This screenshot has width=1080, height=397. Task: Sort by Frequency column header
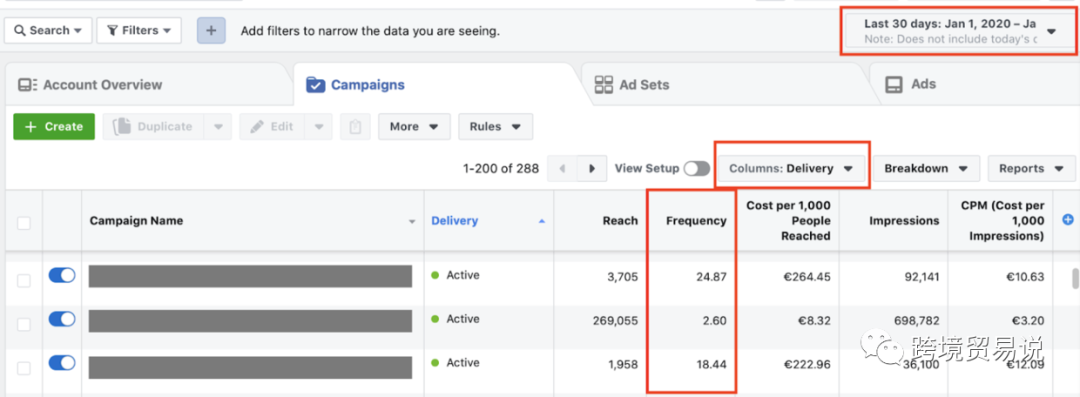pos(696,221)
